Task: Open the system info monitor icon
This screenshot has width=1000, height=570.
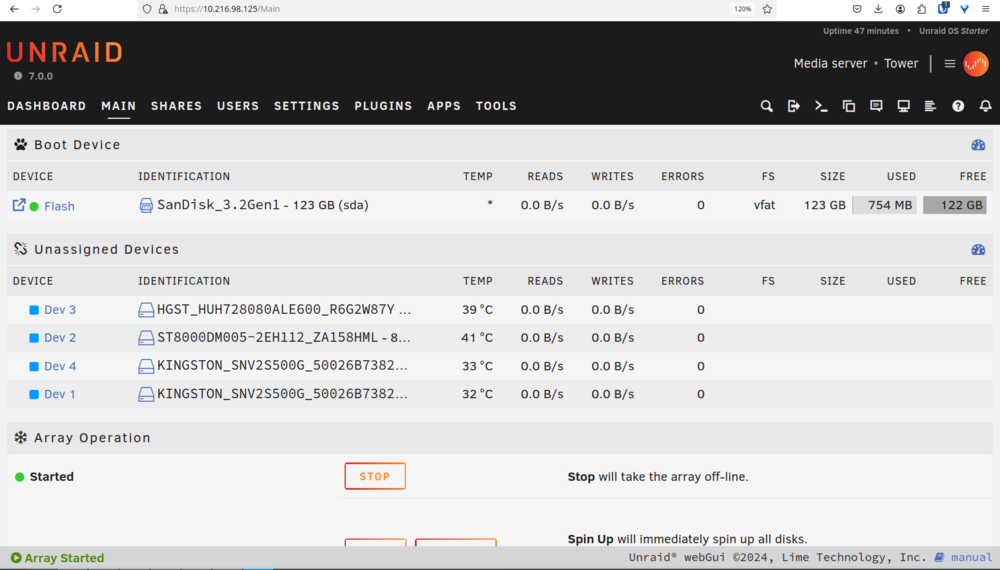Action: tap(903, 106)
